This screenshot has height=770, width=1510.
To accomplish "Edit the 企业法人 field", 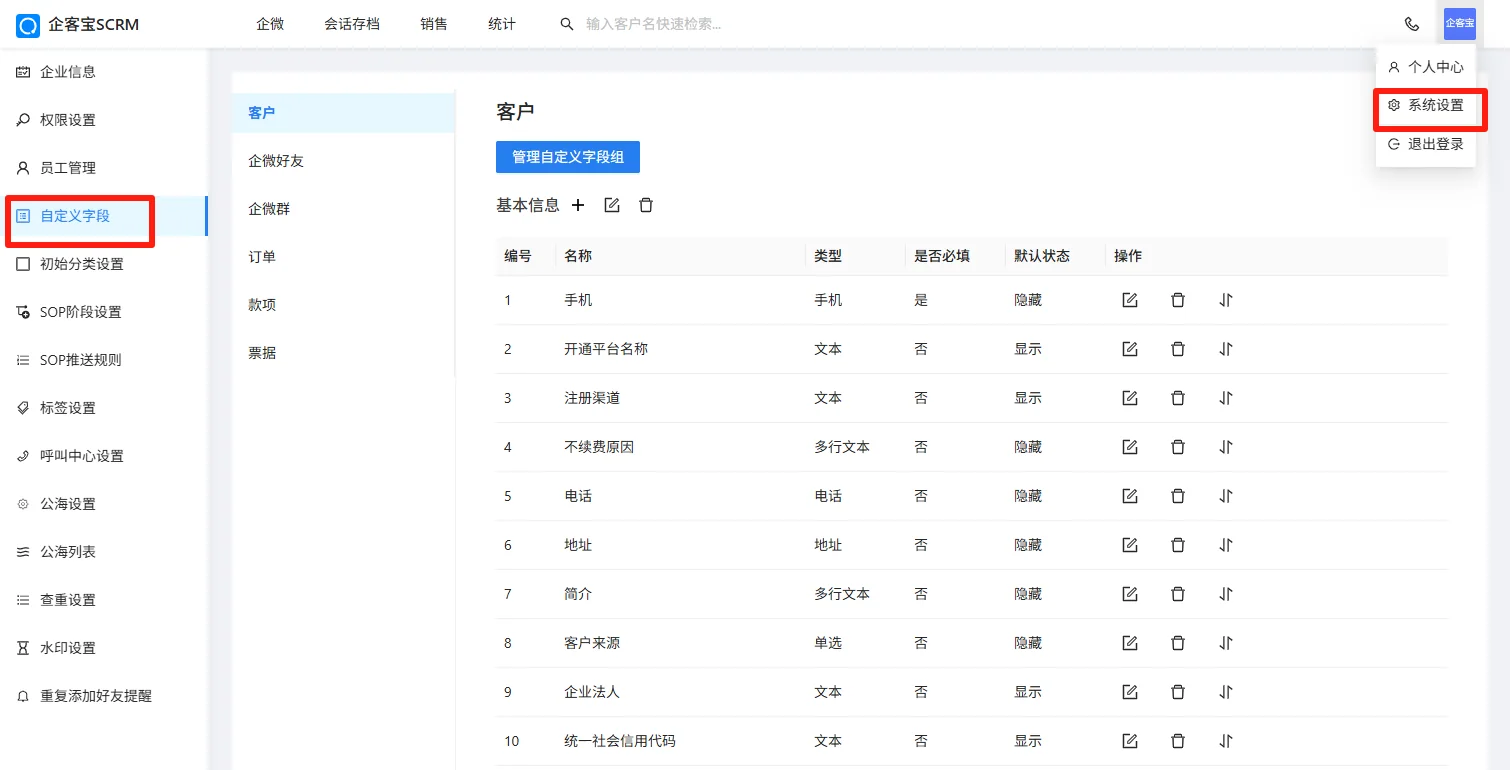I will 1130,692.
